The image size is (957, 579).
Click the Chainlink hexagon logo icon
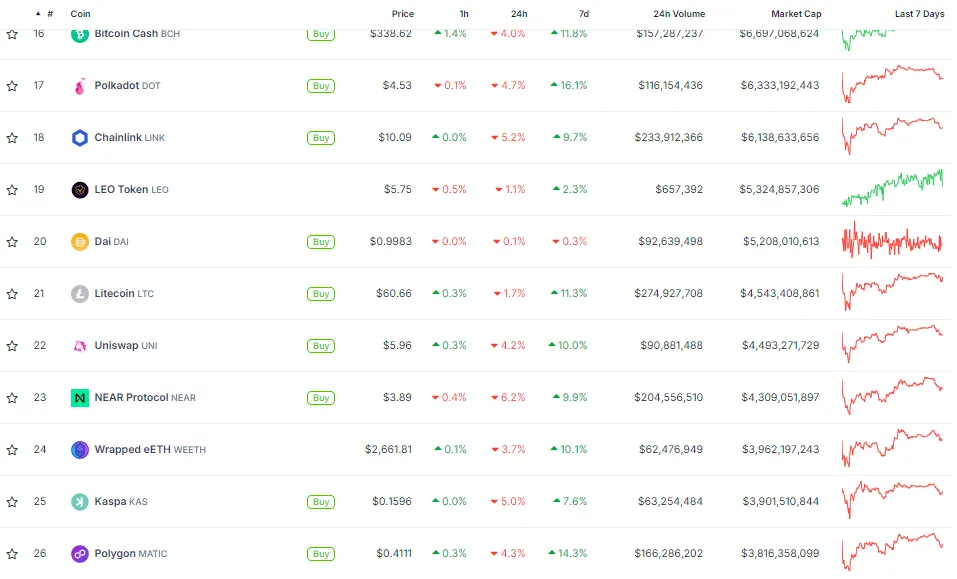[x=80, y=138]
